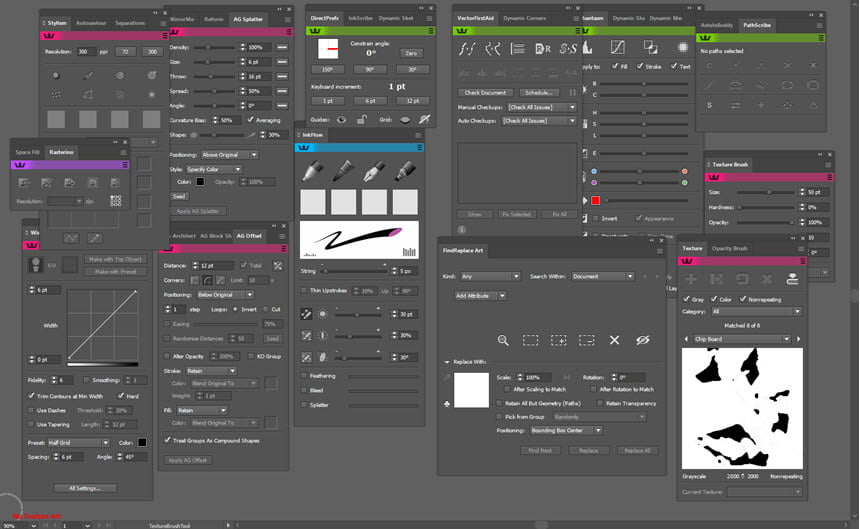Expand the Add Attribute dropdown

(480, 296)
